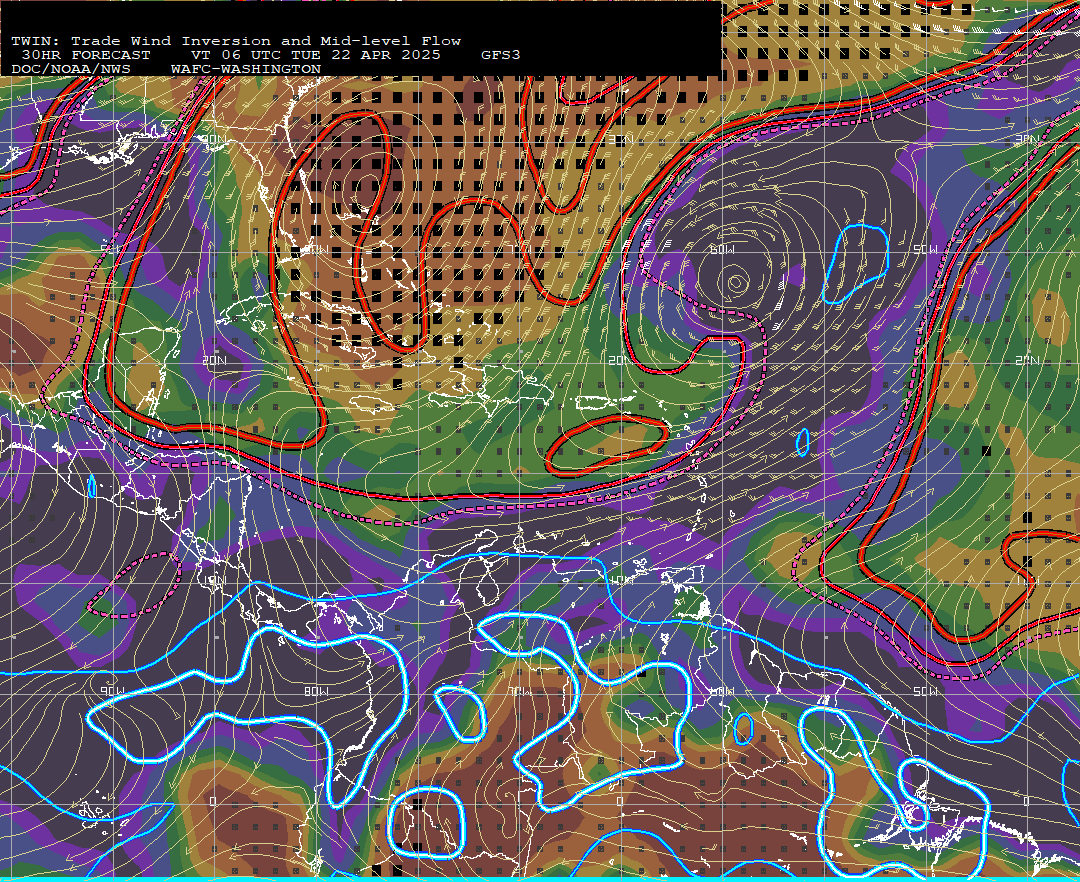The image size is (1080, 882).
Task: Click the "DOC/NOAA/NWS" source text
Action: point(70,70)
